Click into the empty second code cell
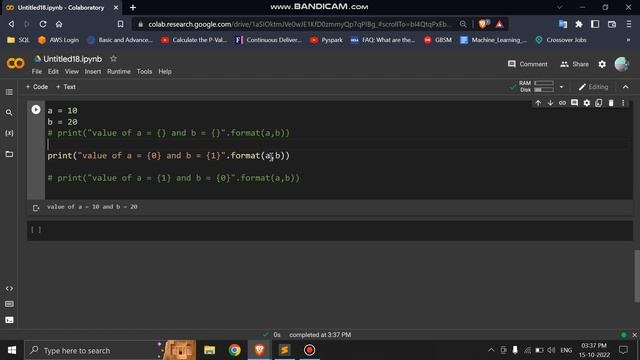Image resolution: width=640 pixels, height=360 pixels. (x=338, y=231)
